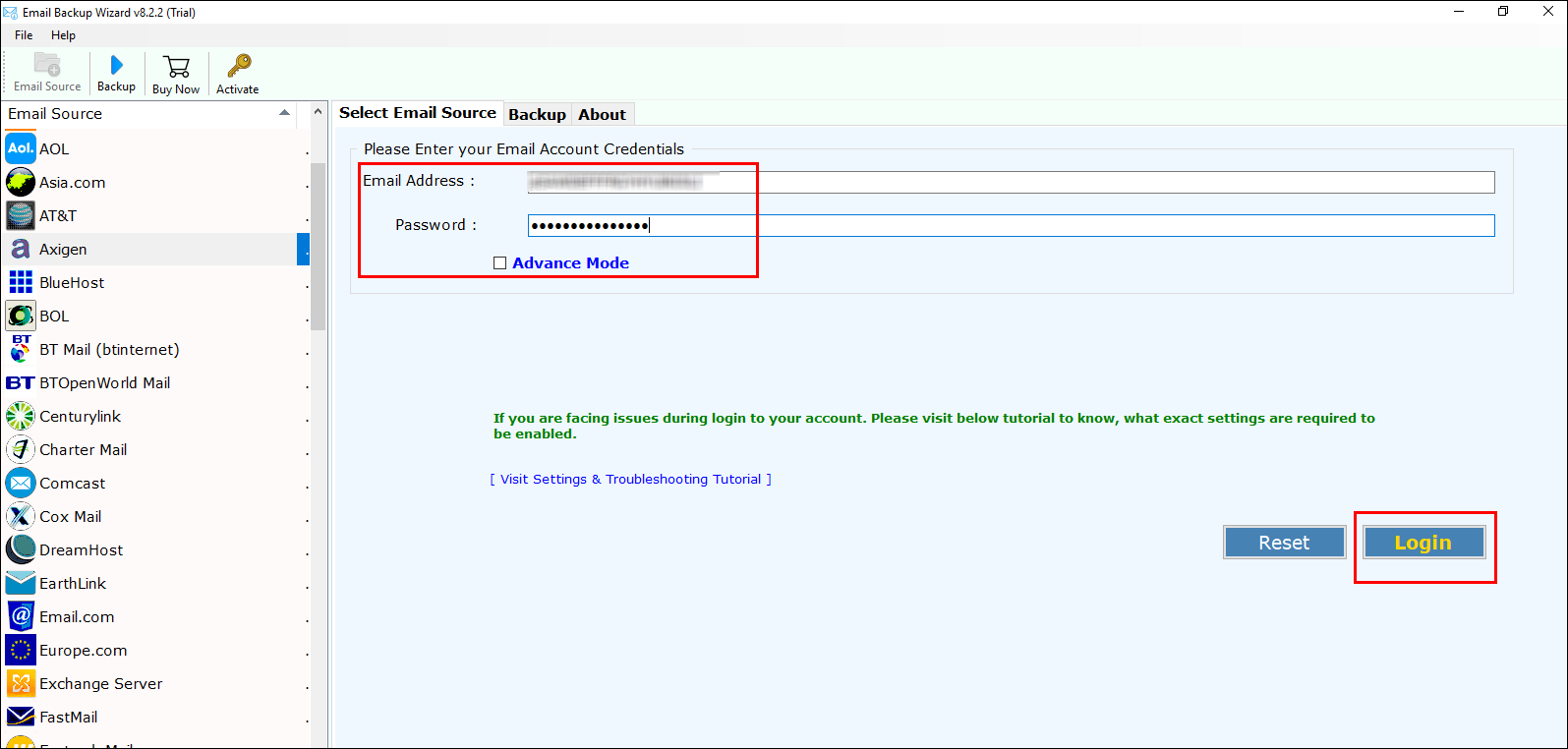Select BTOpenWorld Mail text in source list
Image resolution: width=1568 pixels, height=749 pixels.
104,383
